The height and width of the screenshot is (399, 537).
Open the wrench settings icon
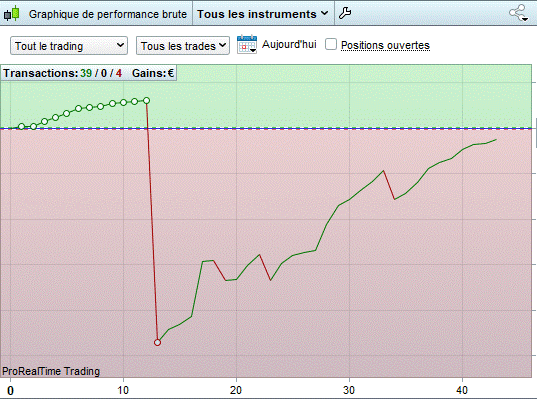tap(345, 13)
